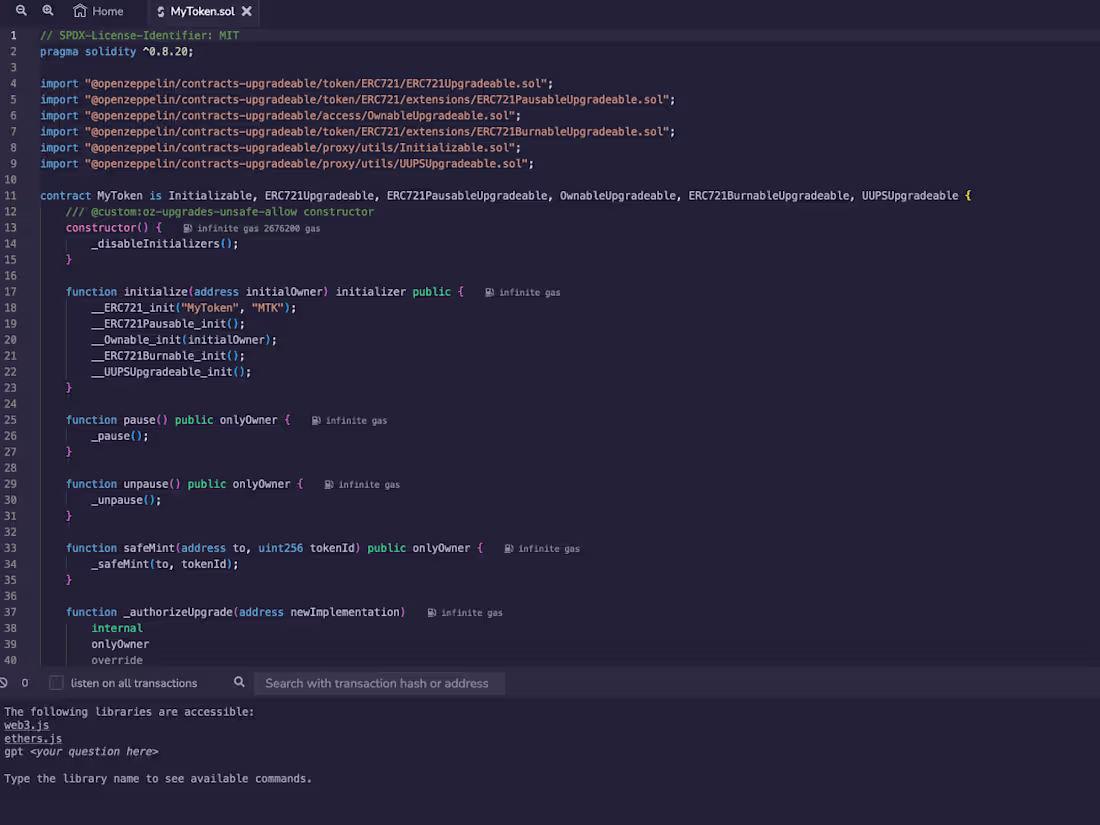Image resolution: width=1100 pixels, height=825 pixels.
Task: Click the transaction hash search field
Action: pos(380,682)
